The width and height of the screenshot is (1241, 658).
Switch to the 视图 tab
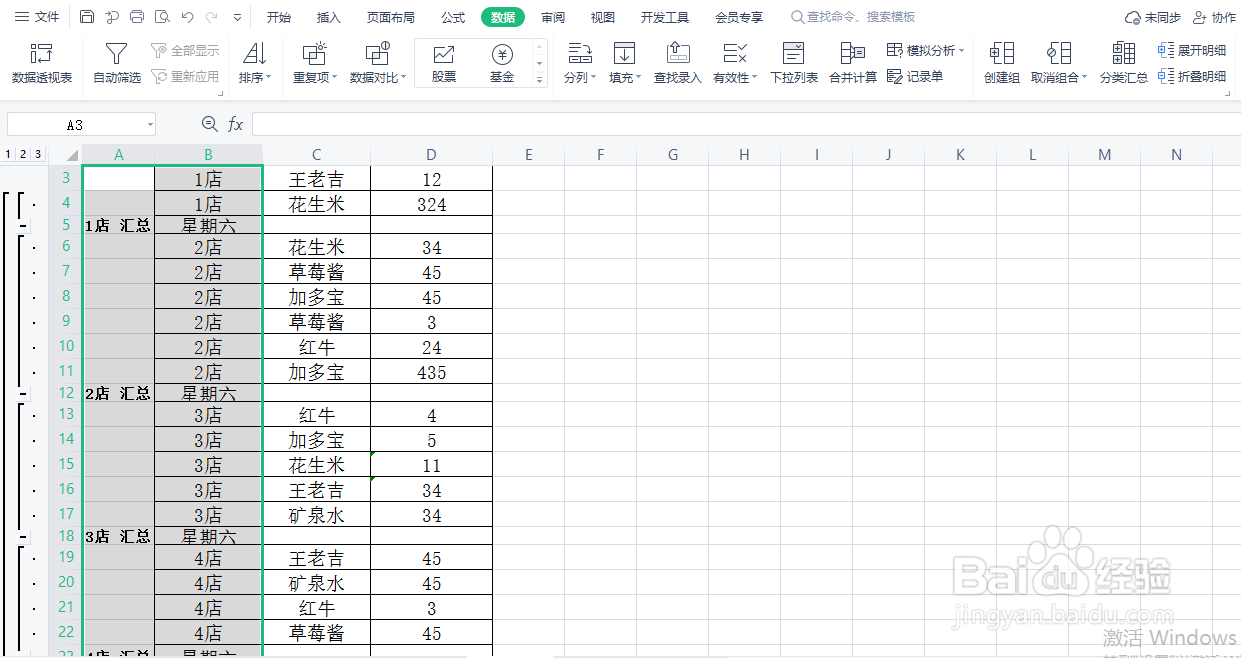click(x=603, y=17)
